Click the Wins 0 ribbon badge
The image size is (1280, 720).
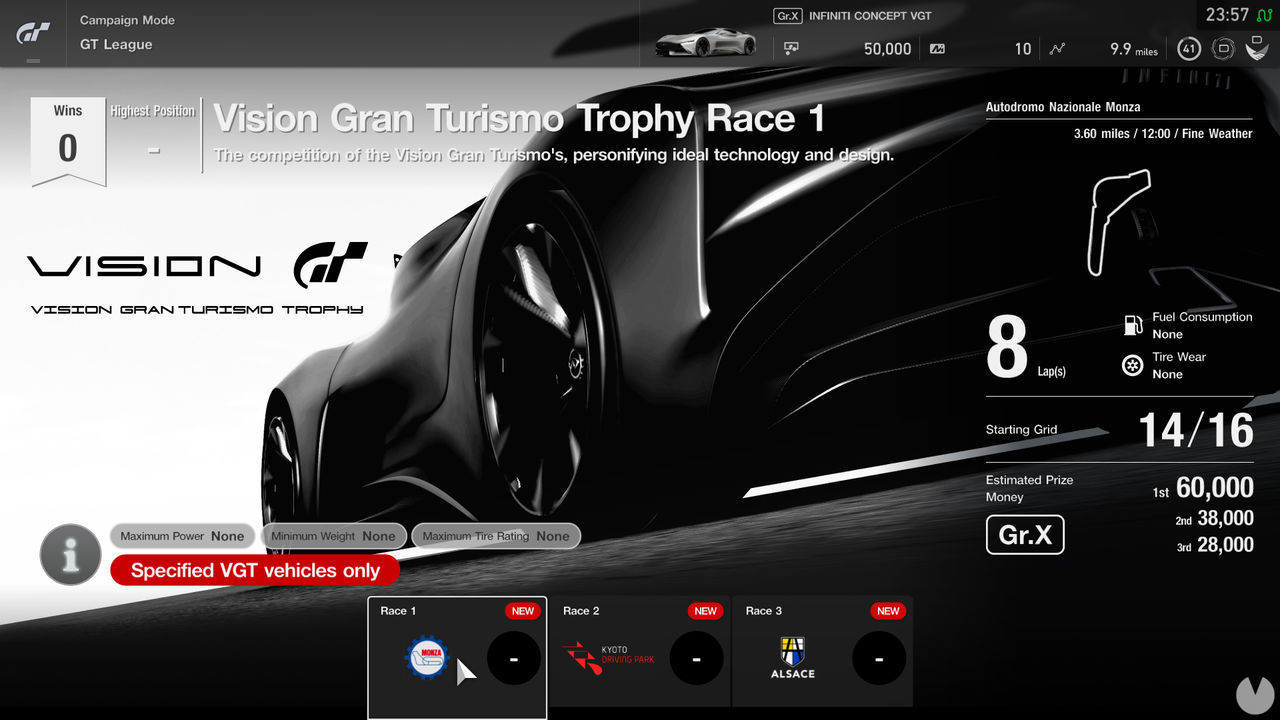68,141
